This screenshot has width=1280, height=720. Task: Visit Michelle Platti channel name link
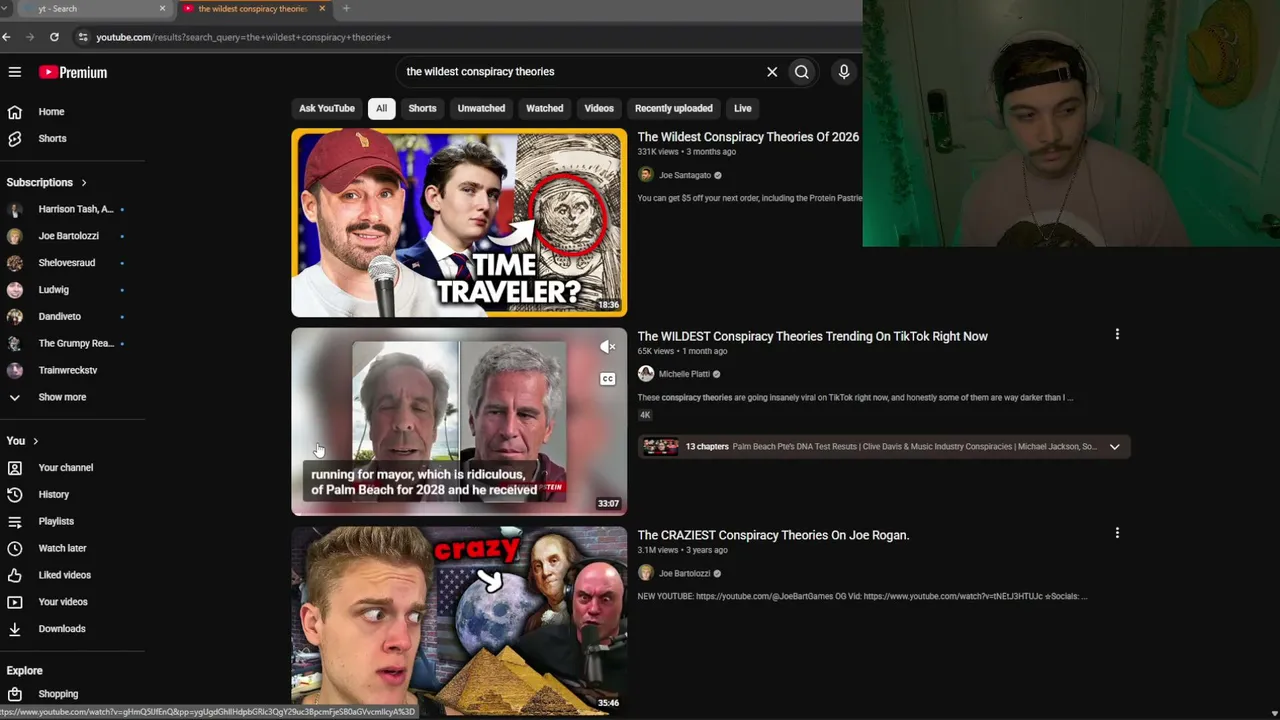[684, 374]
